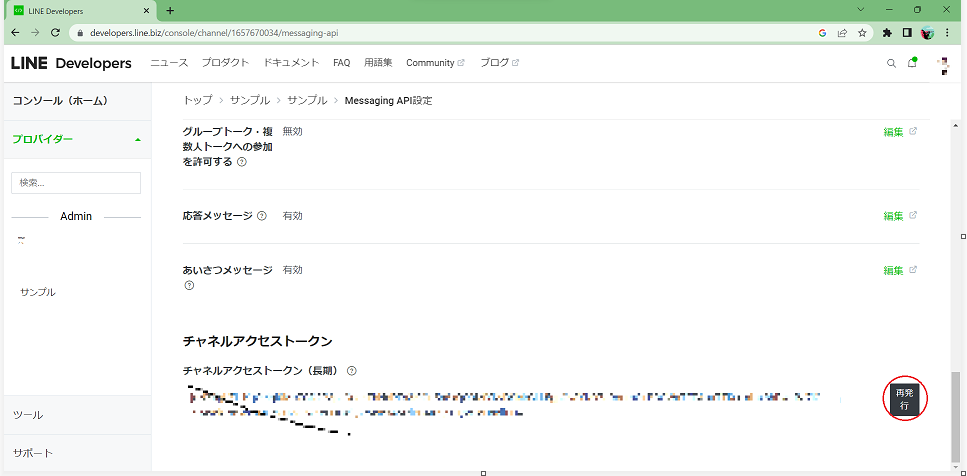Open the ブログ external link

click(500, 62)
